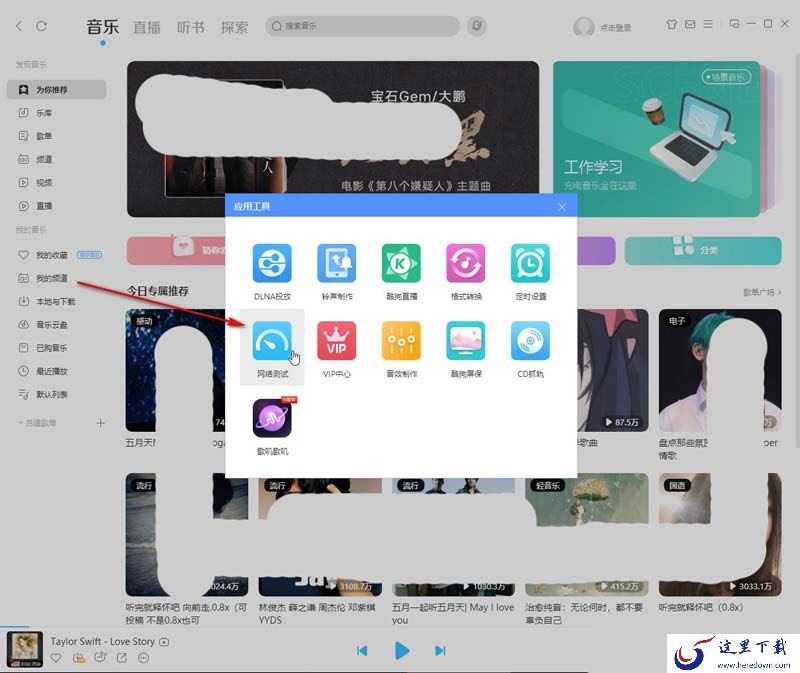Image resolution: width=800 pixels, height=673 pixels.
Task: Switch to the 探索 tab
Action: click(x=234, y=27)
